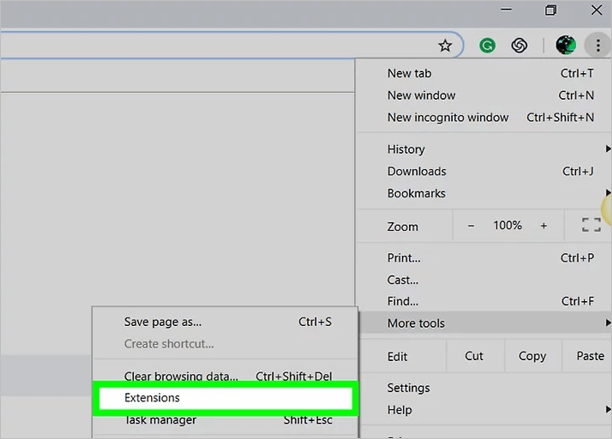Click the hexagon extension icon in toolbar
The width and height of the screenshot is (612, 439).
[519, 45]
